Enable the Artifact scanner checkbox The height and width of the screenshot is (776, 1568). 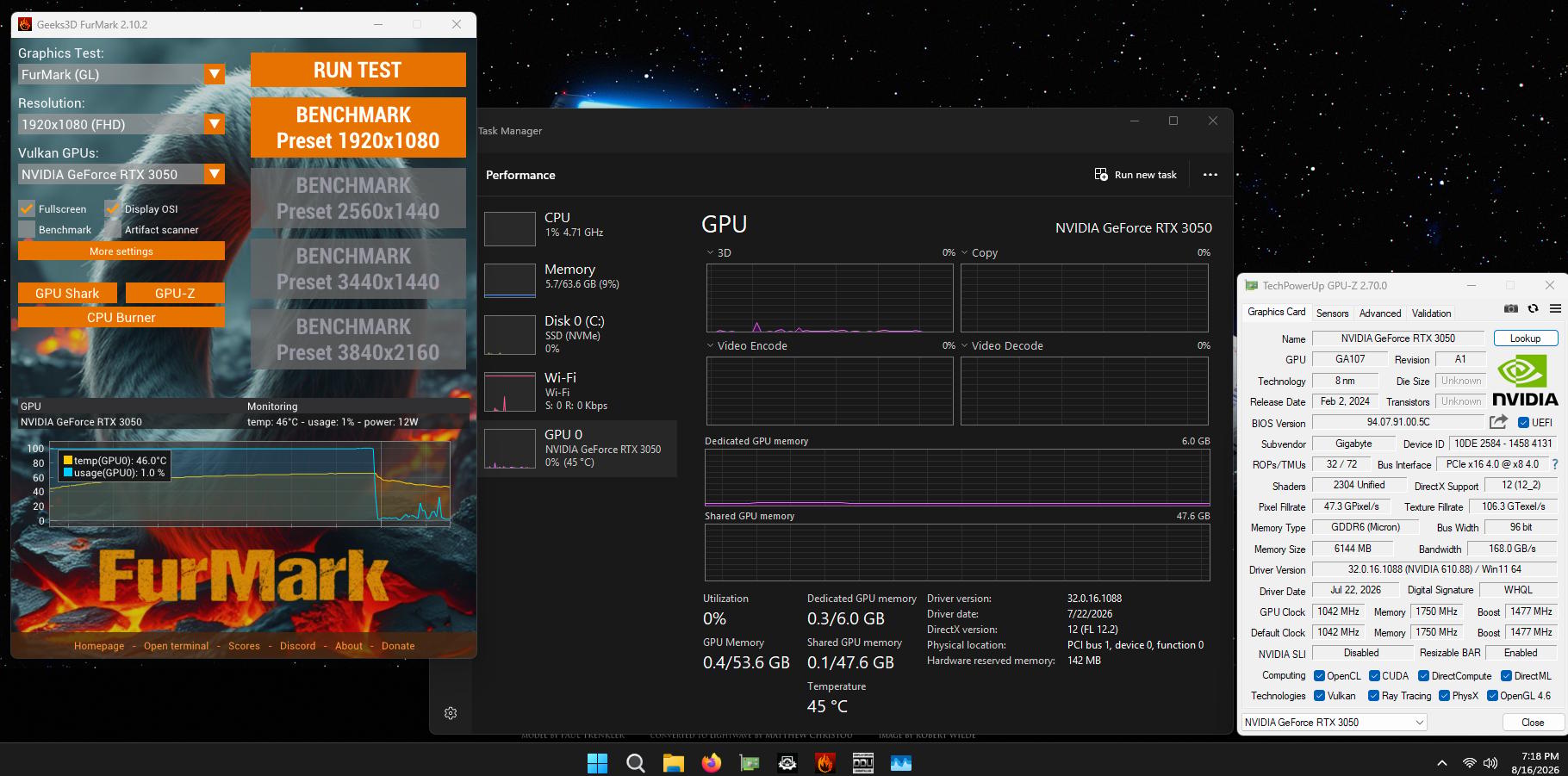(112, 229)
